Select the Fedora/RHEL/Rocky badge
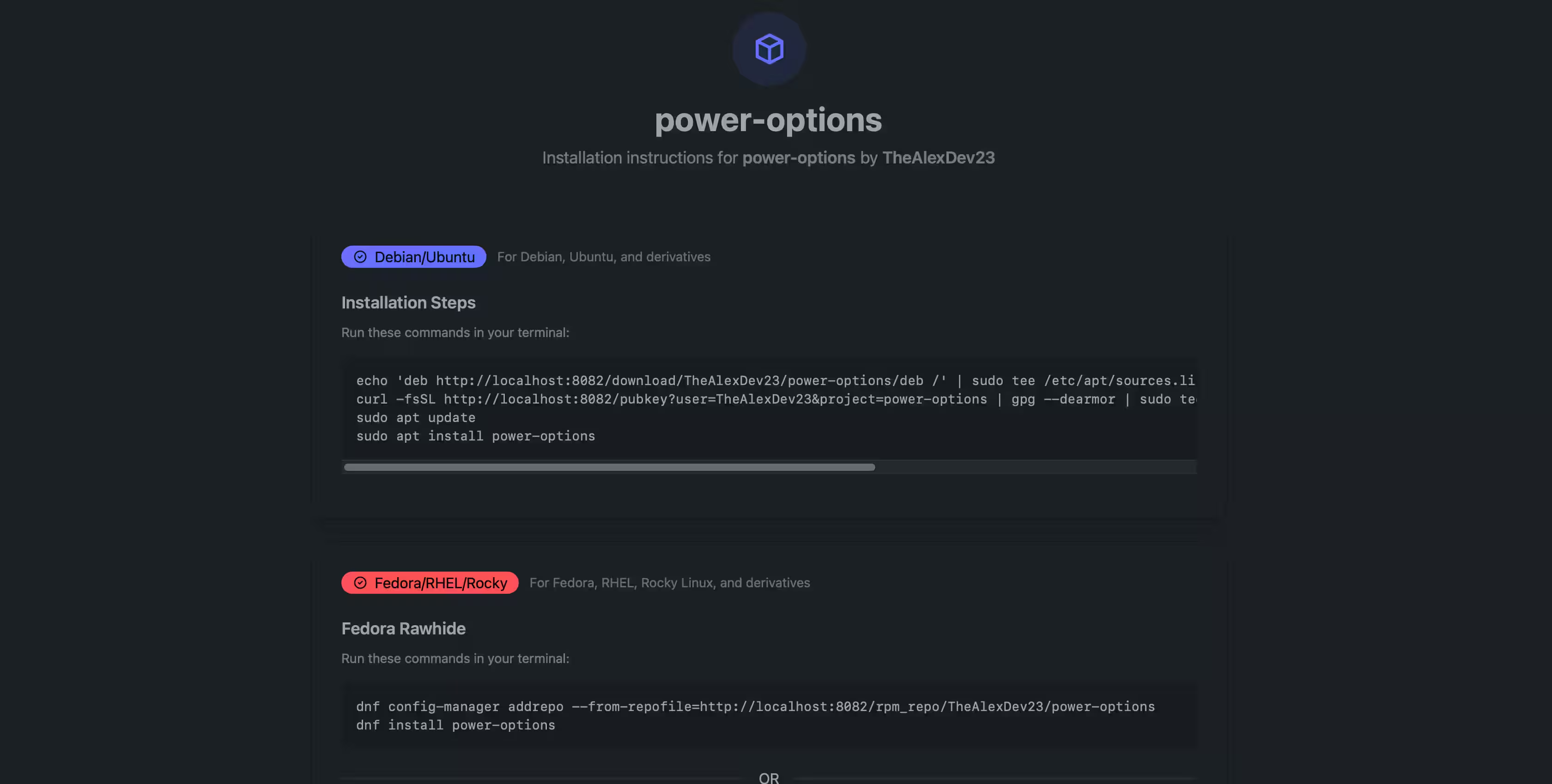Image resolution: width=1552 pixels, height=784 pixels. point(429,582)
